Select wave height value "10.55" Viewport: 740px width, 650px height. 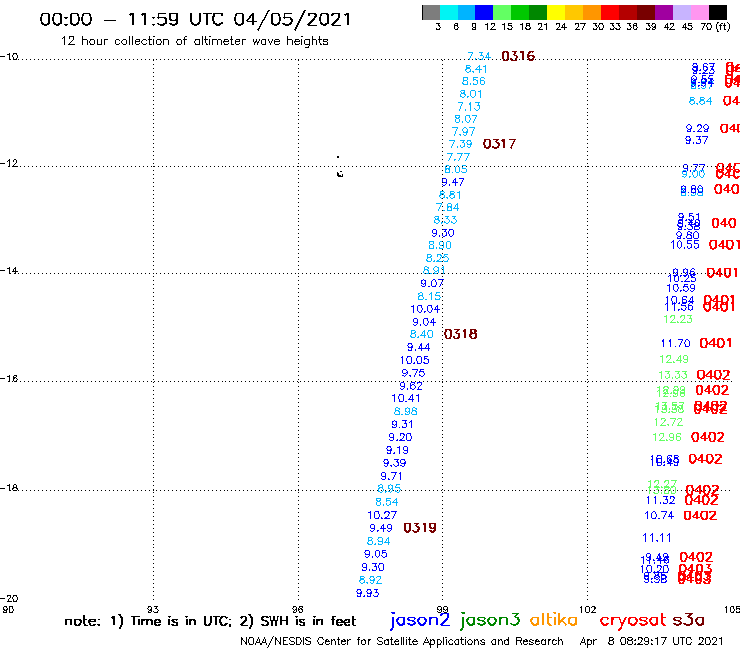point(685,245)
